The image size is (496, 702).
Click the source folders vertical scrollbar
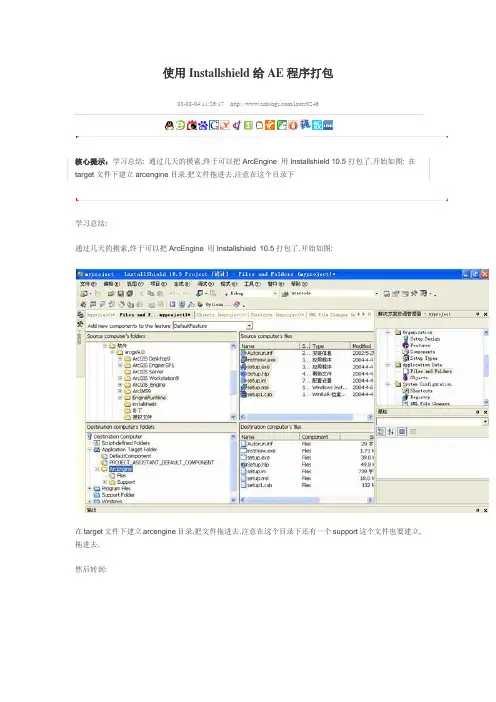point(233,381)
